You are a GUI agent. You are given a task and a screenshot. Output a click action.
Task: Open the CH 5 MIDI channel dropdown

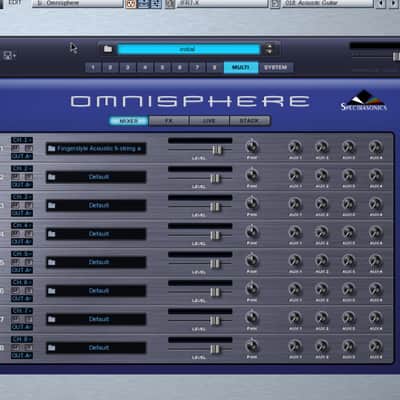[x=22, y=254]
